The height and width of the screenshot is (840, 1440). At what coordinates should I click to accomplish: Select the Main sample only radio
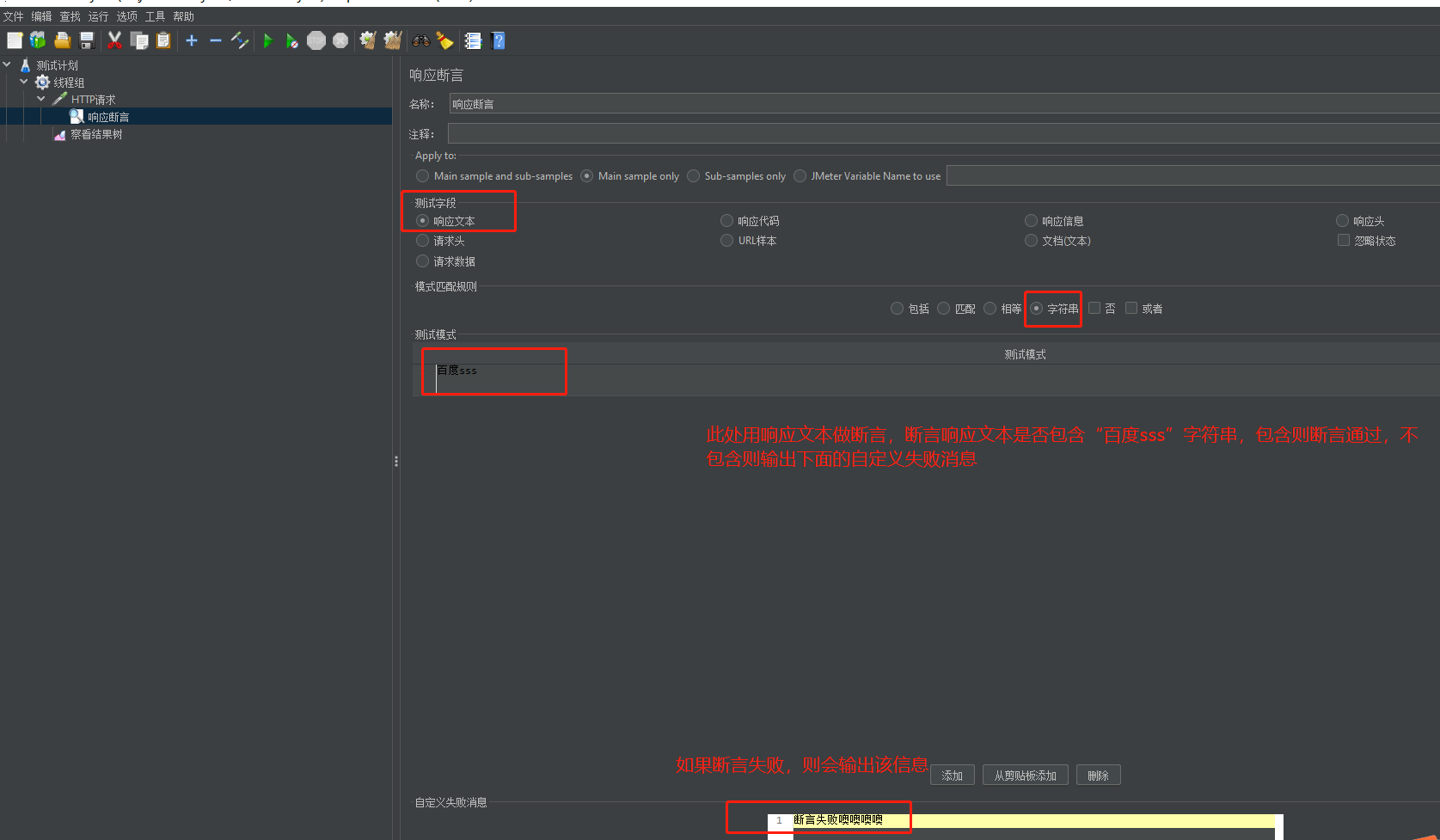(x=586, y=176)
